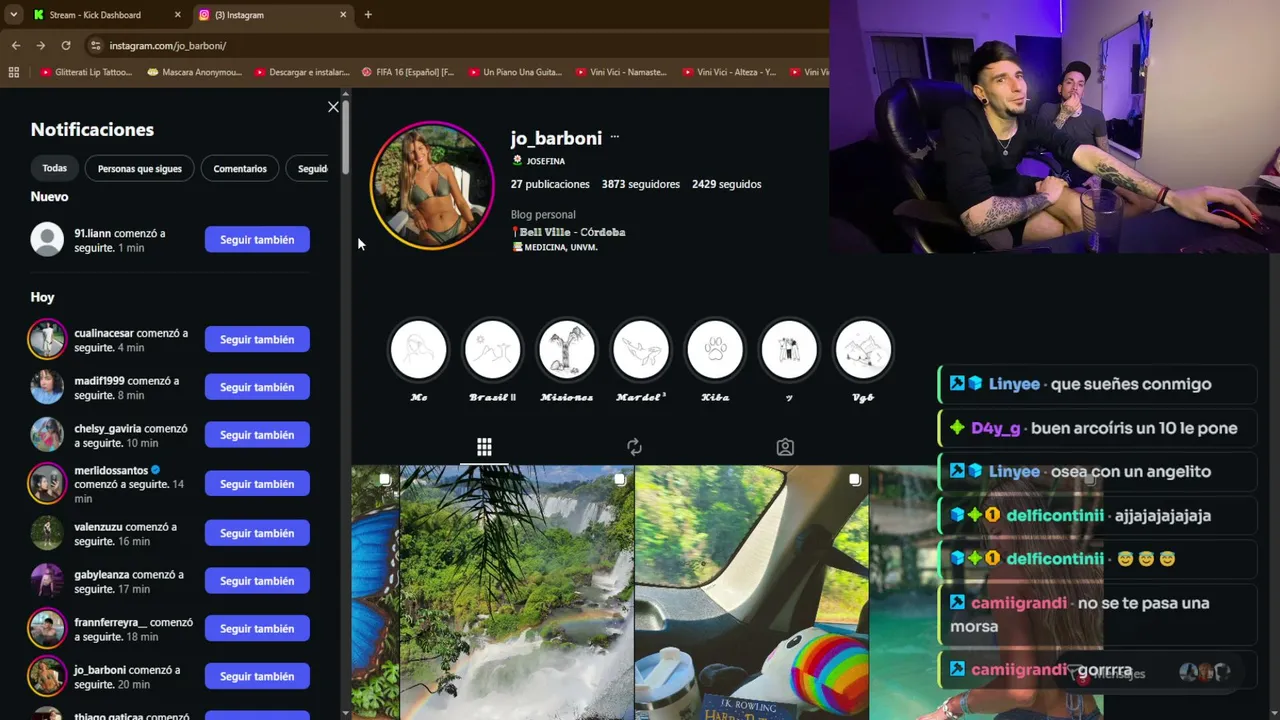The height and width of the screenshot is (720, 1280).
Task: Open options menu next to jo_barboni username
Action: 615,138
